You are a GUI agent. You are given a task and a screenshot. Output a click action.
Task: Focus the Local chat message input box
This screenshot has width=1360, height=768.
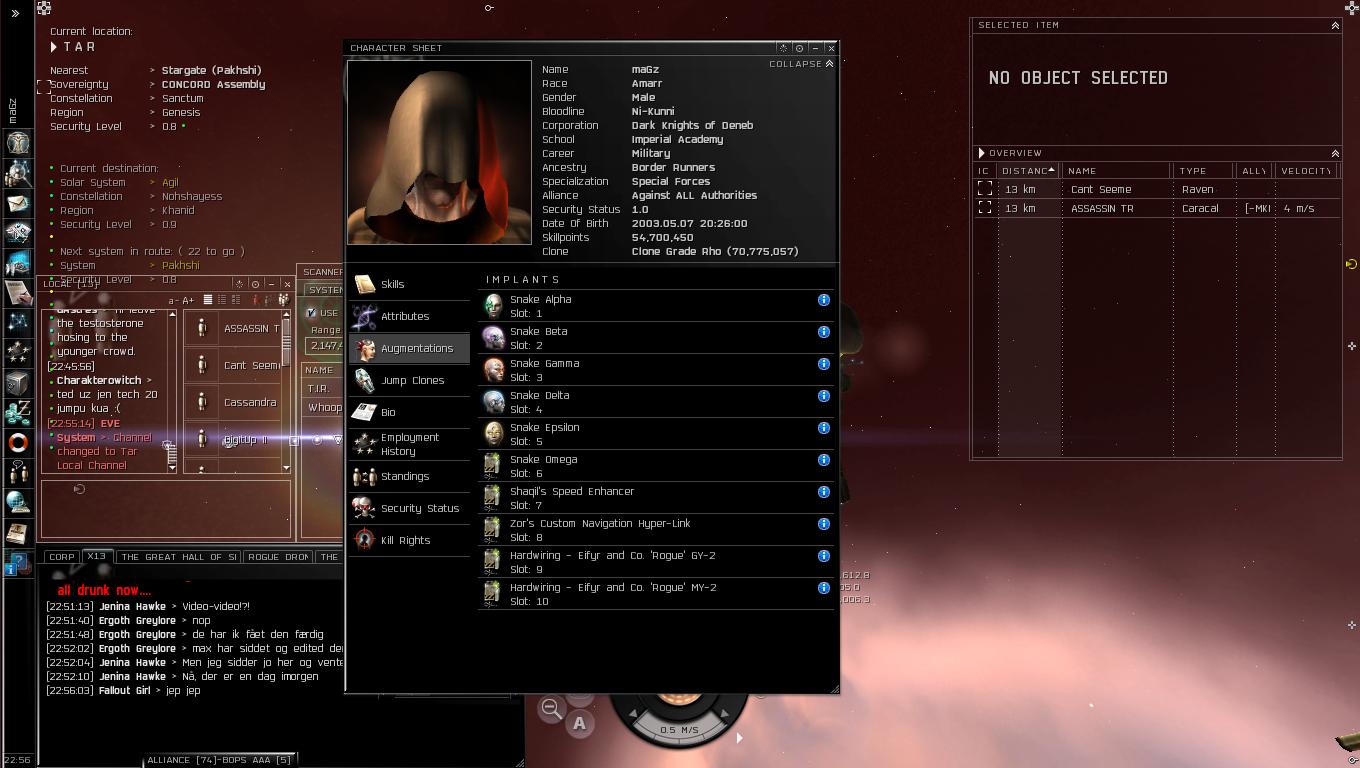166,509
